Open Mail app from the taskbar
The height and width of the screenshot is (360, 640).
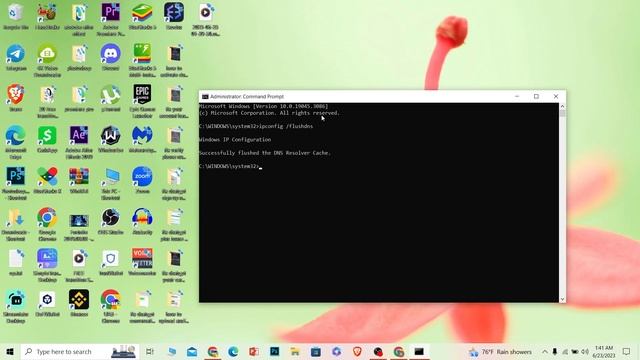(x=192, y=351)
